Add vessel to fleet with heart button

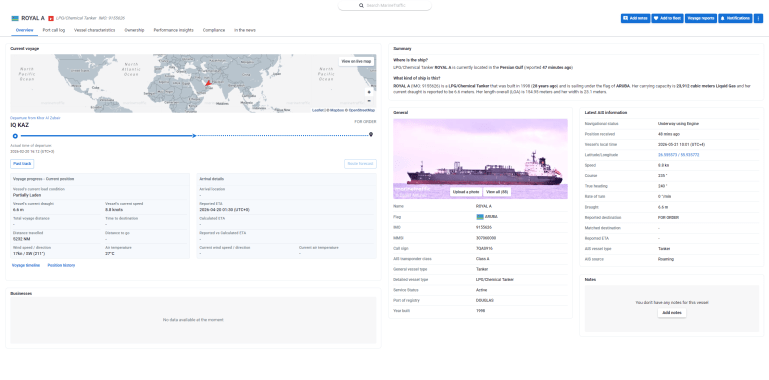coord(667,18)
